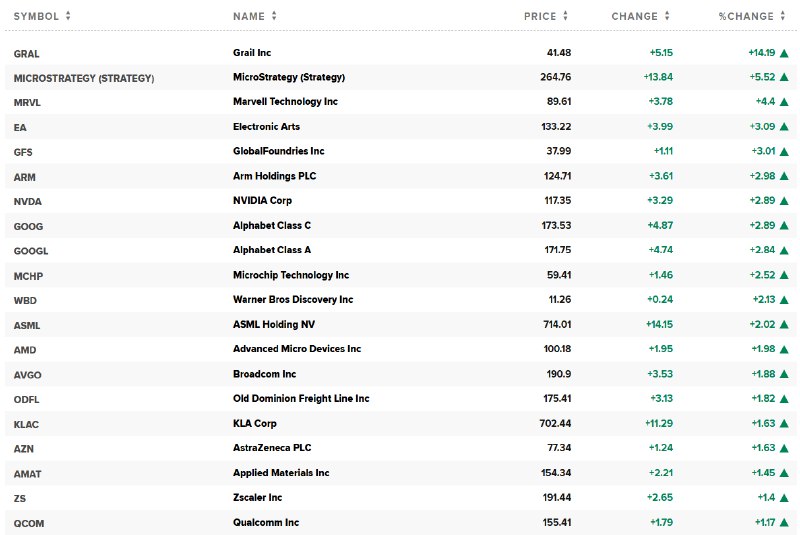The image size is (800, 535).
Task: Select the GlobalFoundries Inc name
Action: [x=279, y=151]
